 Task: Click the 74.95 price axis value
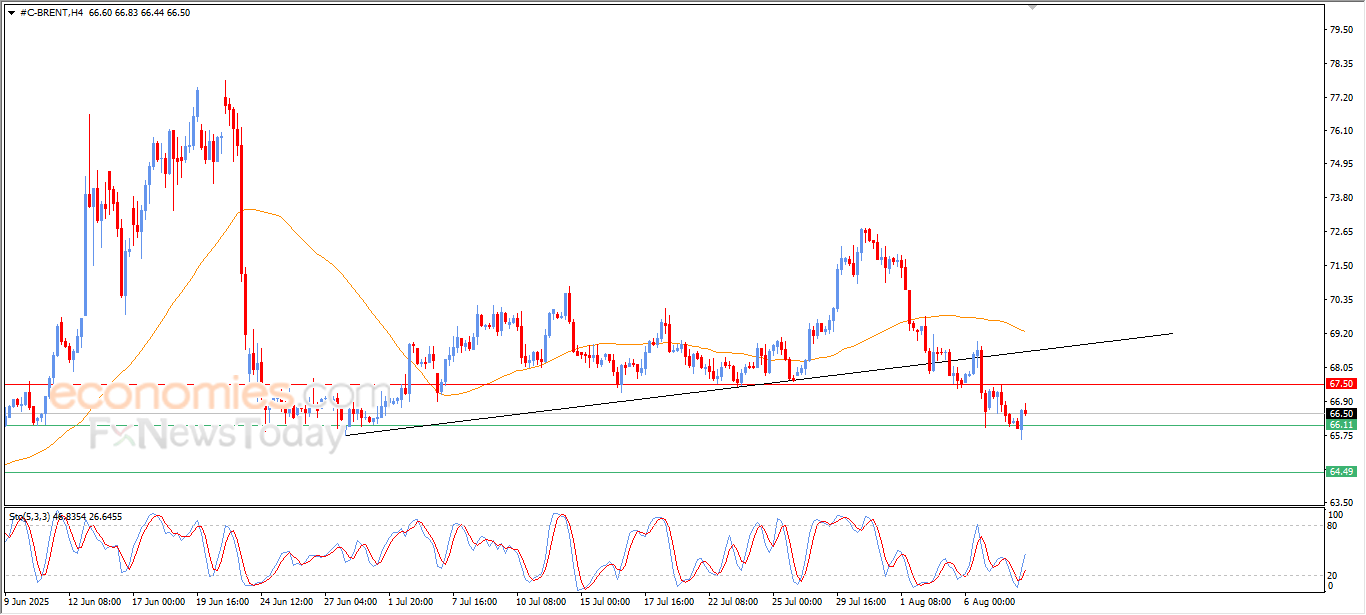[x=1341, y=164]
